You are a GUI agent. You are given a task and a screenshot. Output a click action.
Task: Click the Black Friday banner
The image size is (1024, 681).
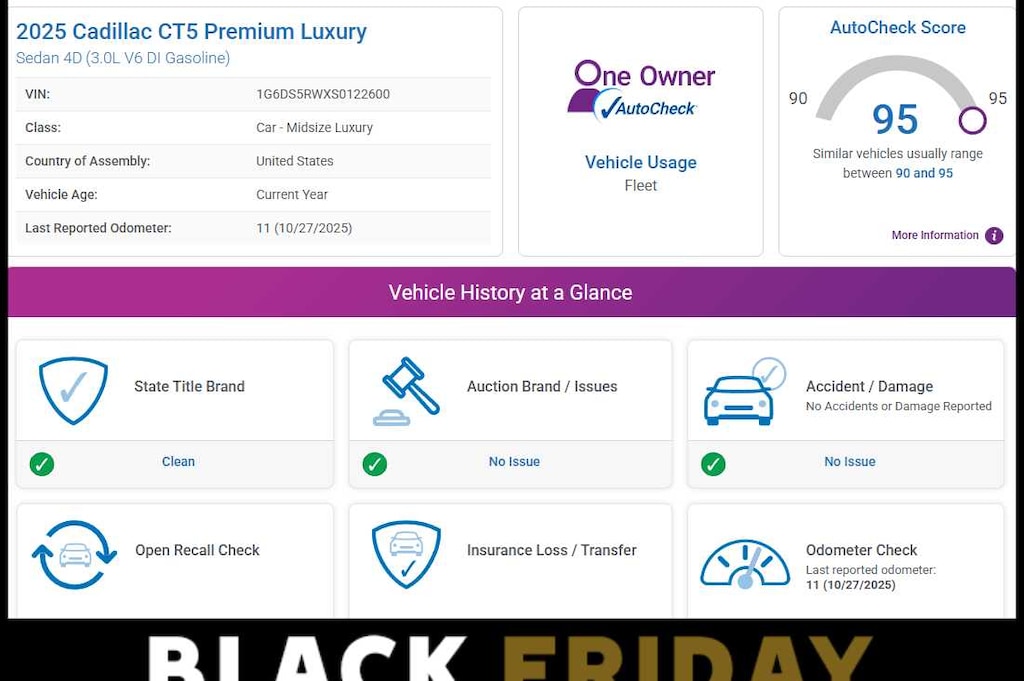click(511, 655)
